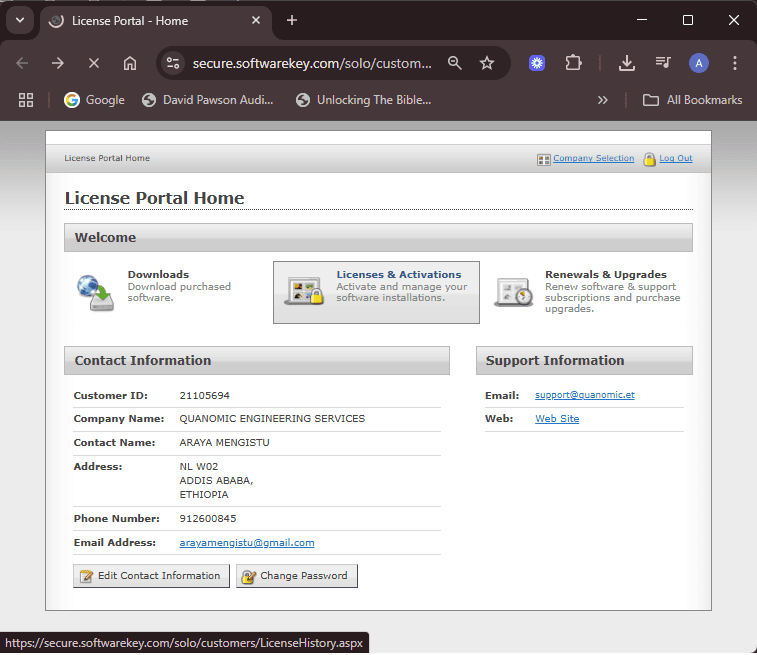Open Renewals & Upgrades title link
This screenshot has width=757, height=655.
605,274
